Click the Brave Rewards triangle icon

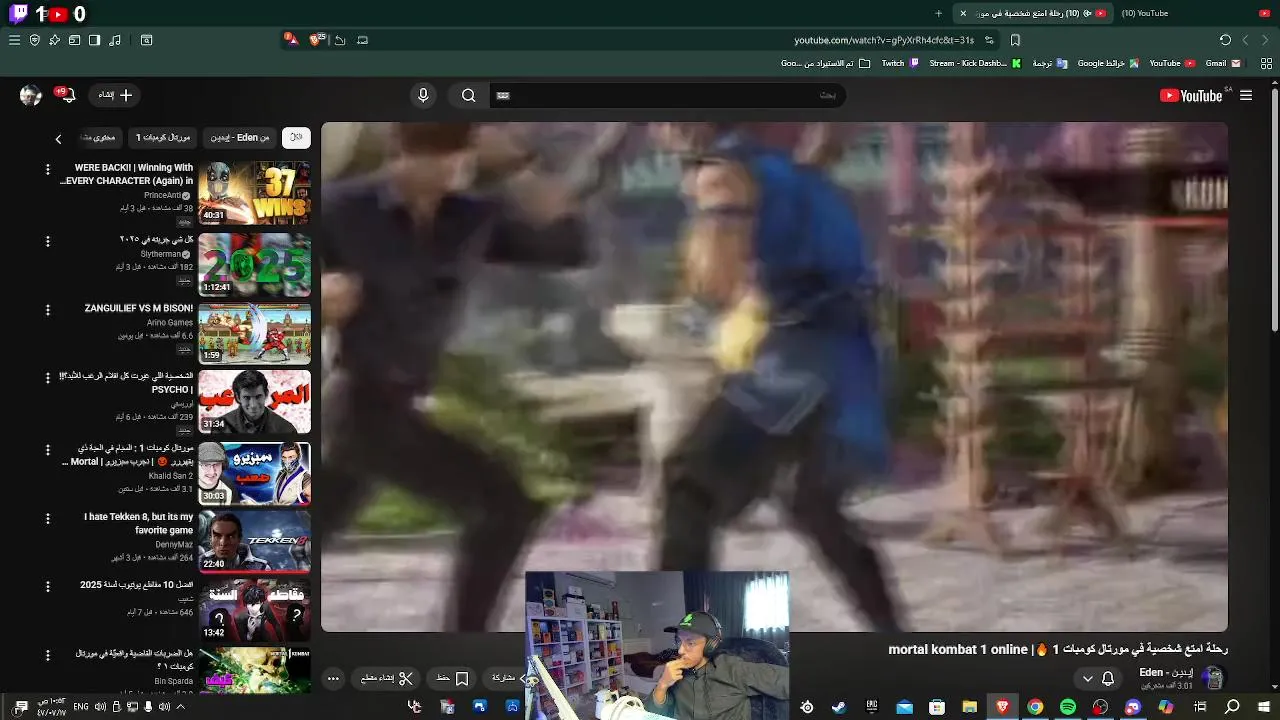click(291, 39)
